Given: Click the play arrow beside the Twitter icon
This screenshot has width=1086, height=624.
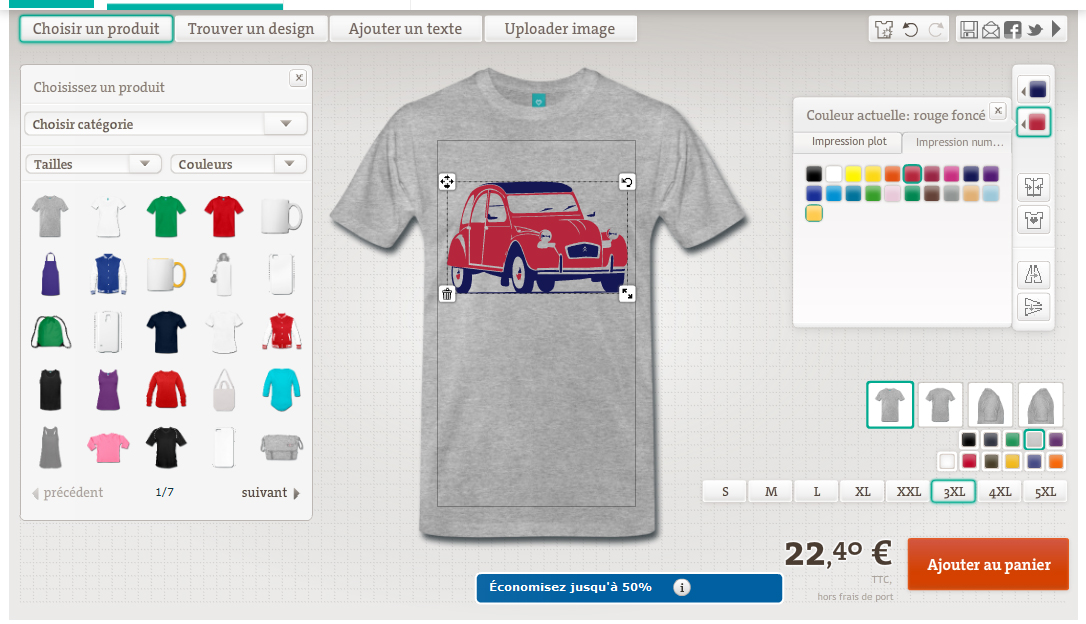Looking at the screenshot, I should pos(1056,28).
